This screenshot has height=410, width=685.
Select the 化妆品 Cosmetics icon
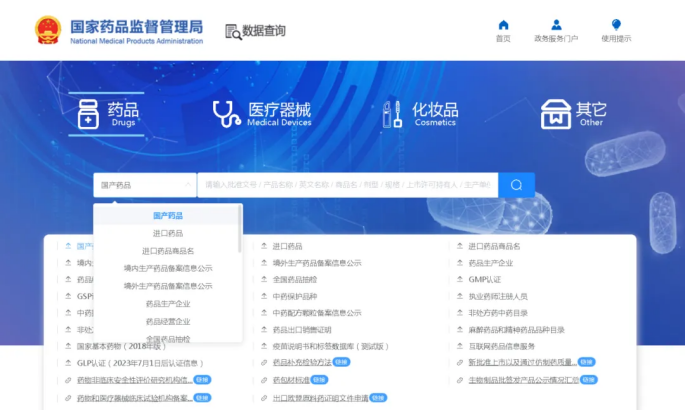391,114
